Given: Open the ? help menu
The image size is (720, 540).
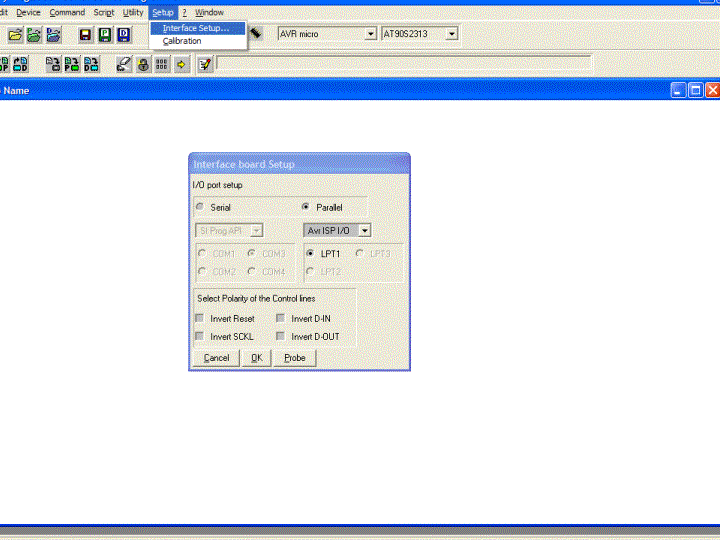Looking at the screenshot, I should pyautogui.click(x=185, y=12).
